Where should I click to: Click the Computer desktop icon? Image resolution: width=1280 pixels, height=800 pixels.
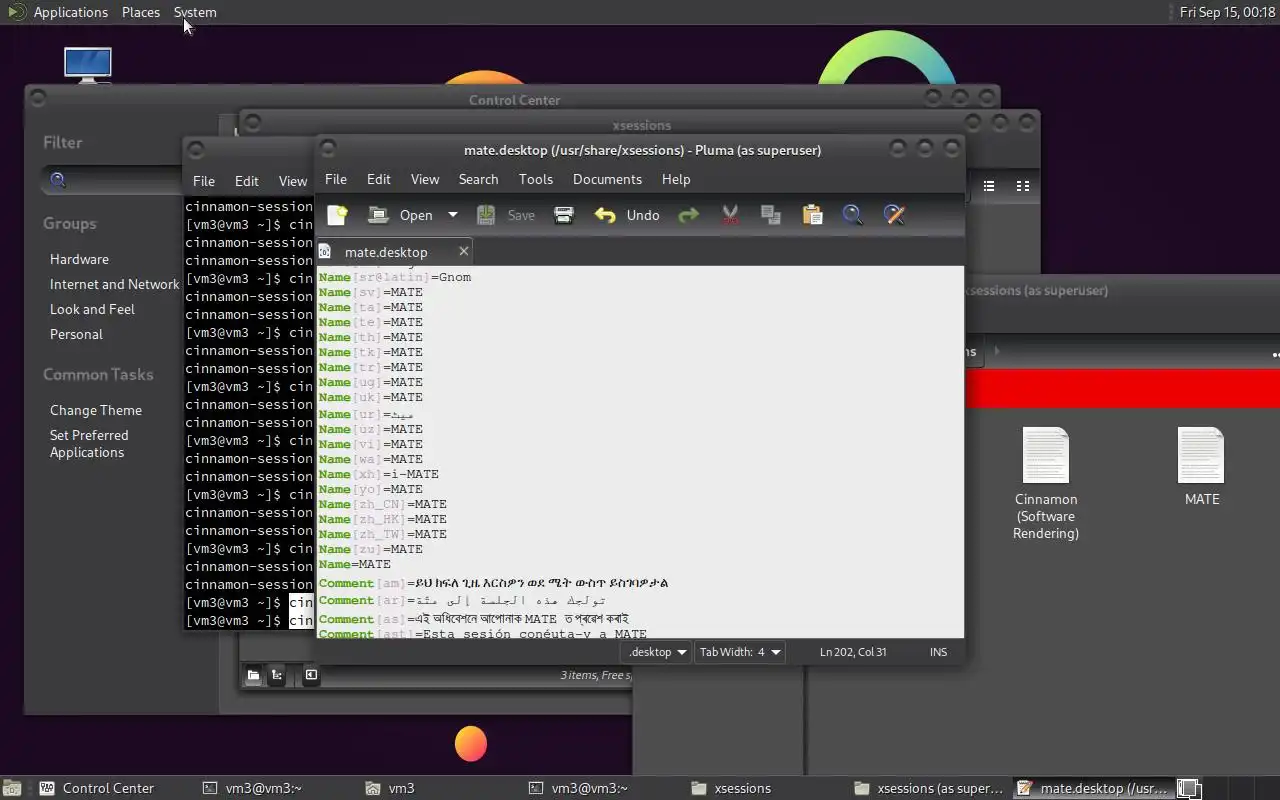click(88, 65)
